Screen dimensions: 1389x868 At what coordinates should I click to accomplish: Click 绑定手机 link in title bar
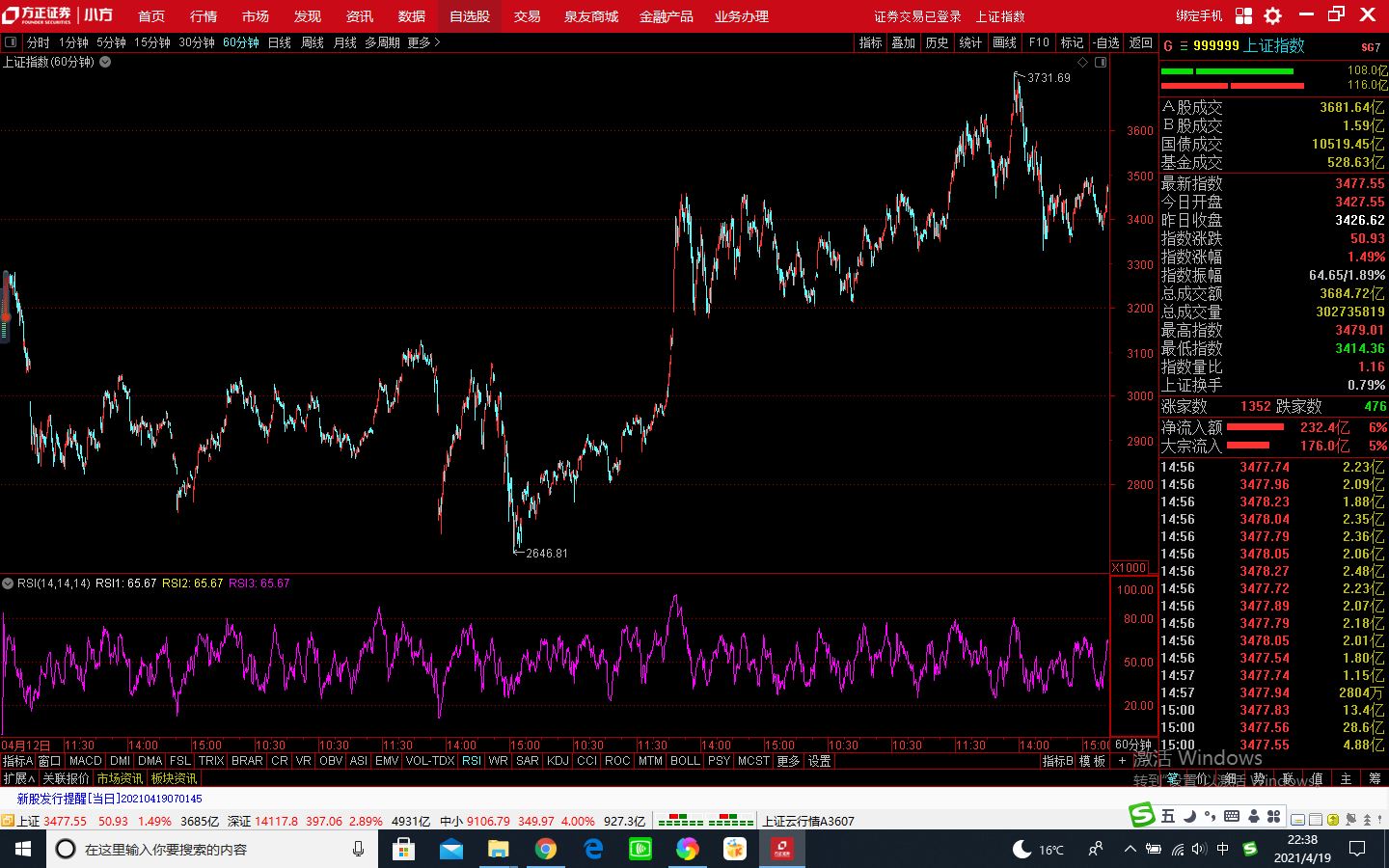(x=1199, y=16)
